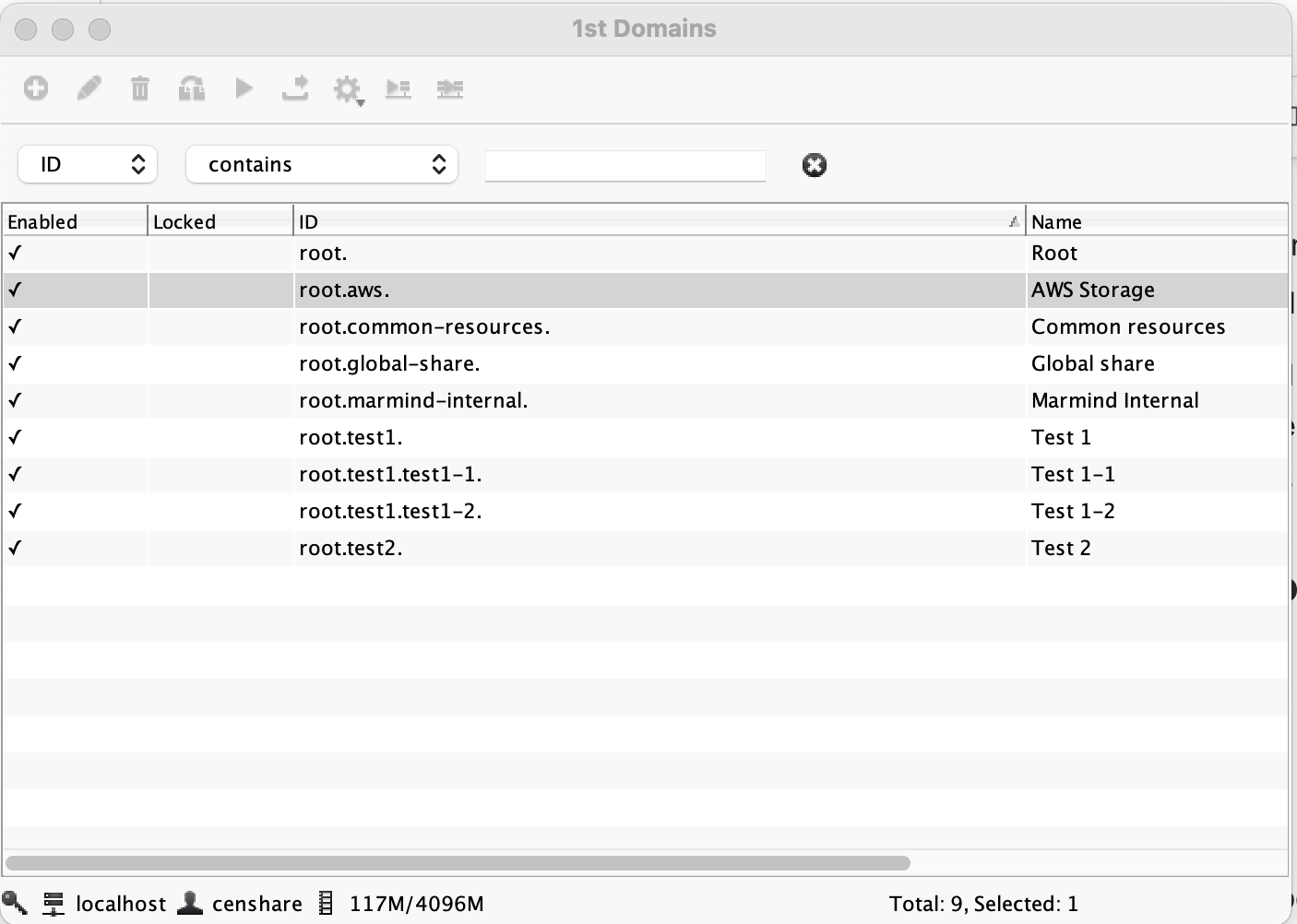Screen dimensions: 1297x924
Task: Click the key icon in status bar
Action: pyautogui.click(x=14, y=903)
